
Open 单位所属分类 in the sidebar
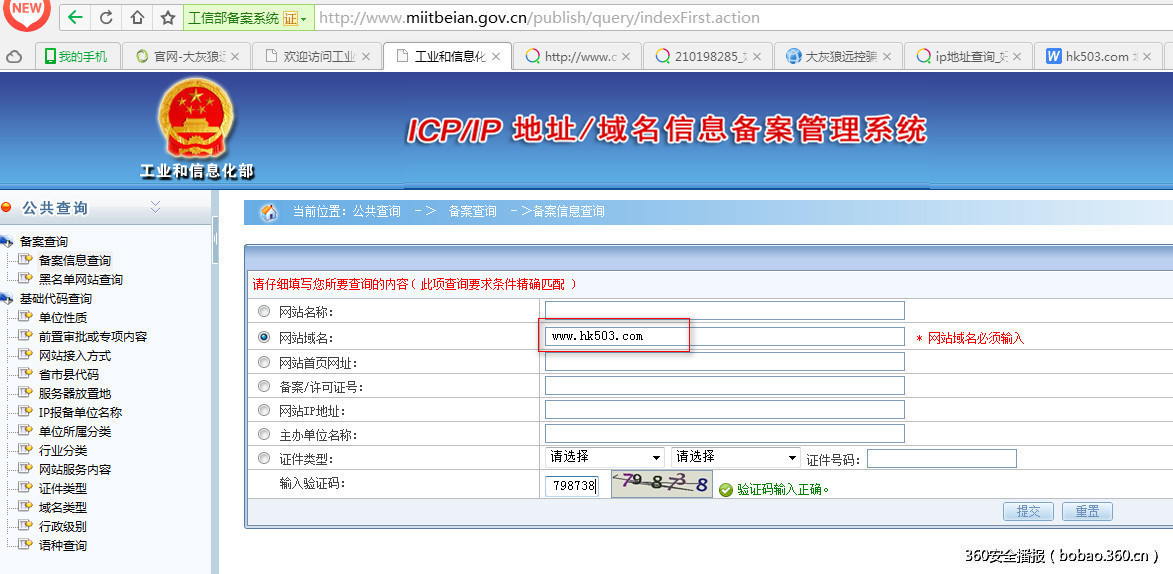tap(75, 432)
